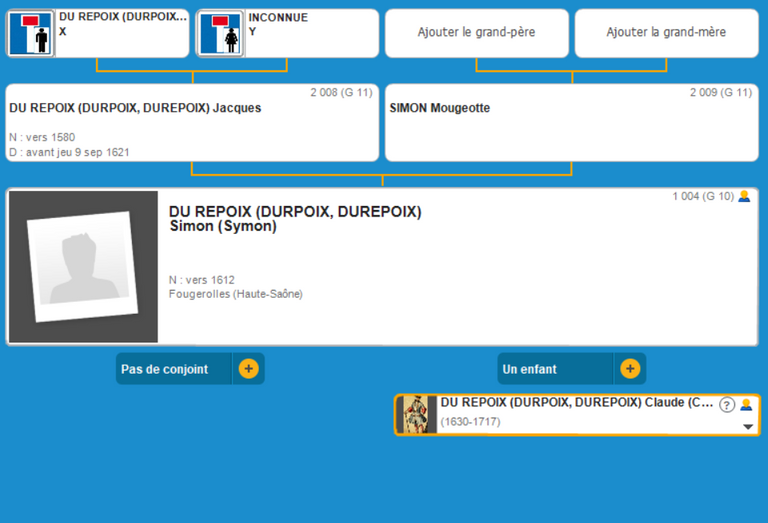Image resolution: width=768 pixels, height=523 pixels.
Task: Click the person icon on Claude's card
Action: coord(745,405)
